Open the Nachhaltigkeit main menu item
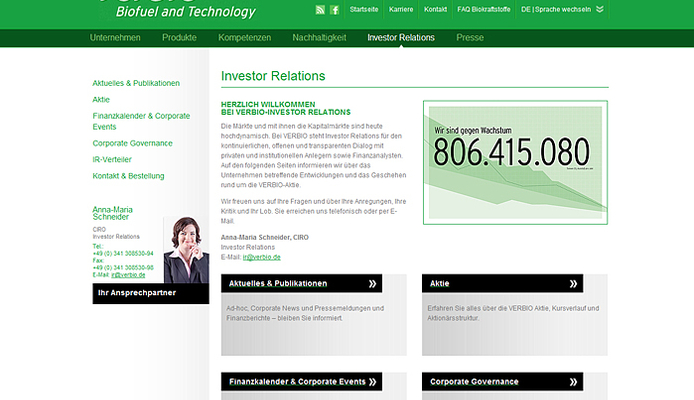 tap(319, 38)
